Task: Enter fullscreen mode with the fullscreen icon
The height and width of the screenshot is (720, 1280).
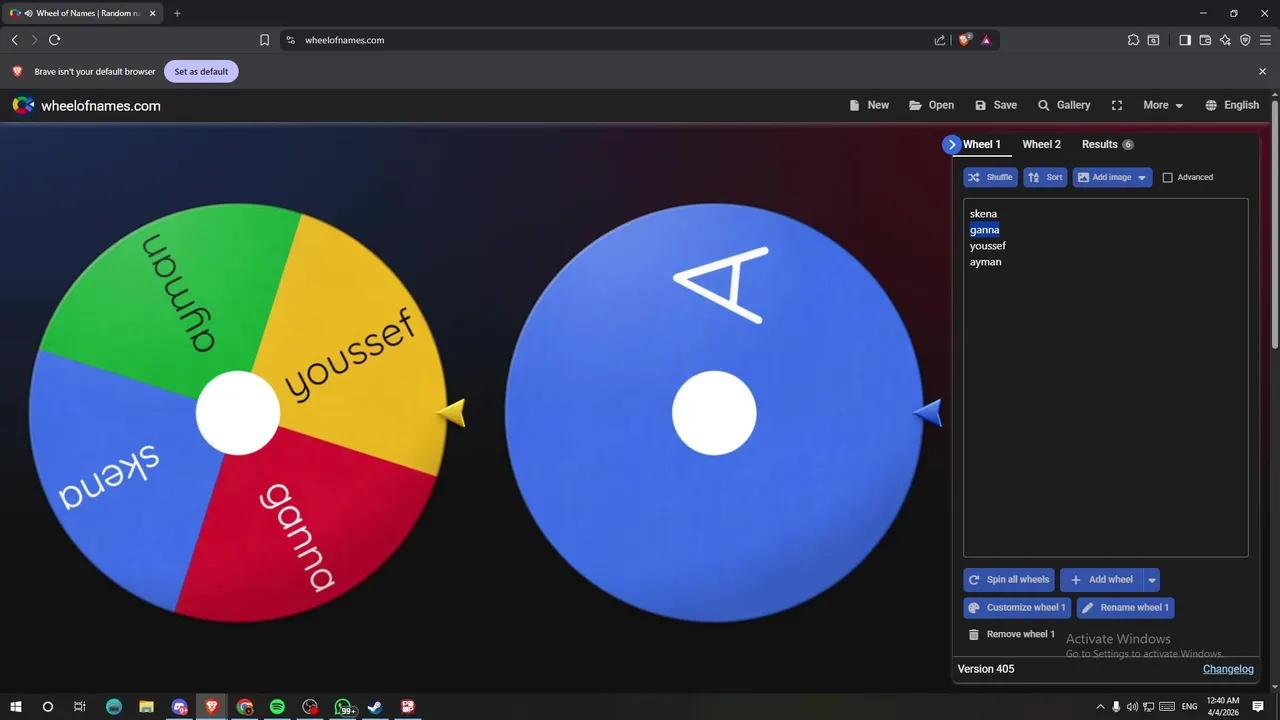Action: pyautogui.click(x=1117, y=105)
